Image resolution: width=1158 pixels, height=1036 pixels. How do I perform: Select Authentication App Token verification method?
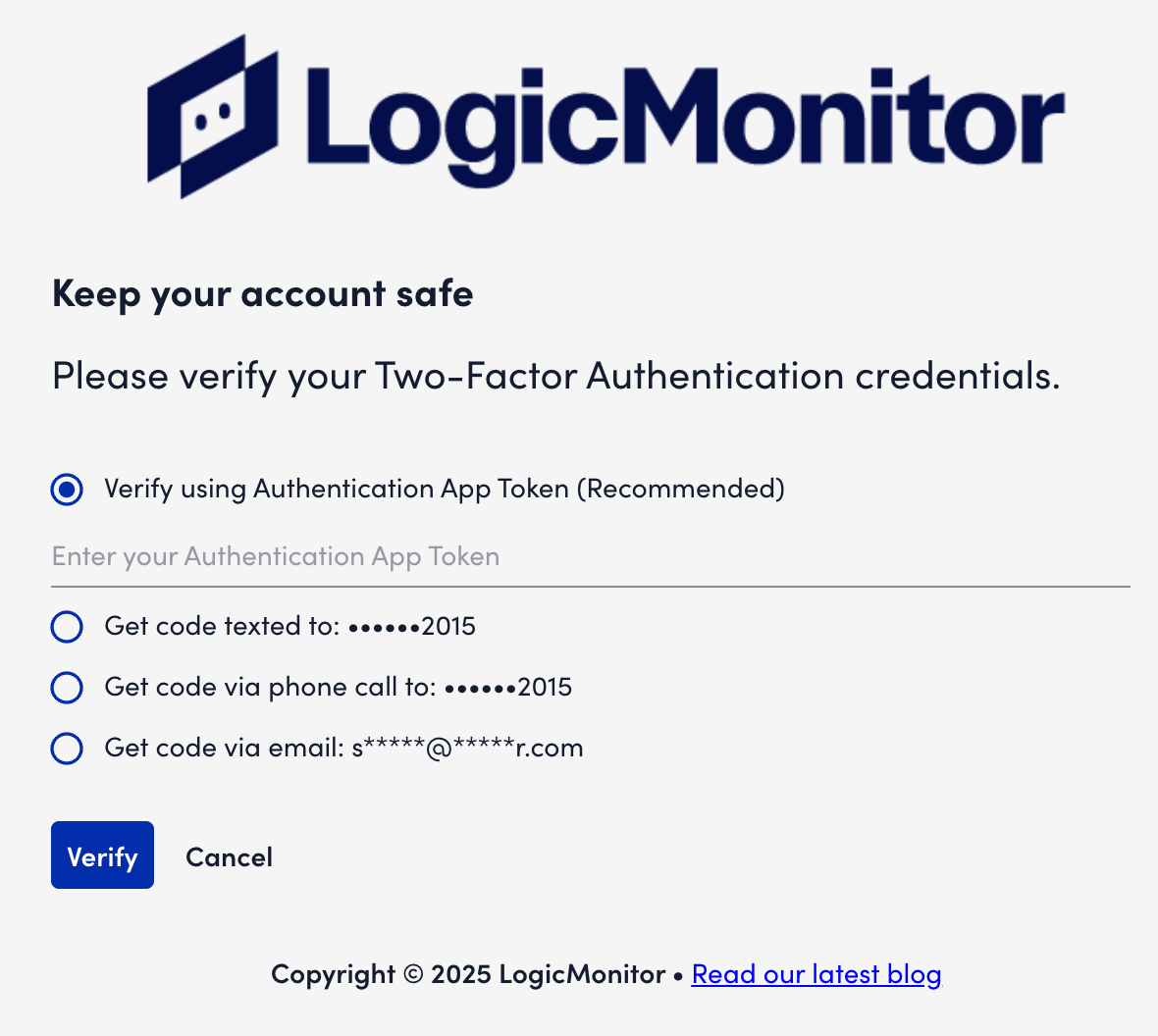(x=66, y=489)
